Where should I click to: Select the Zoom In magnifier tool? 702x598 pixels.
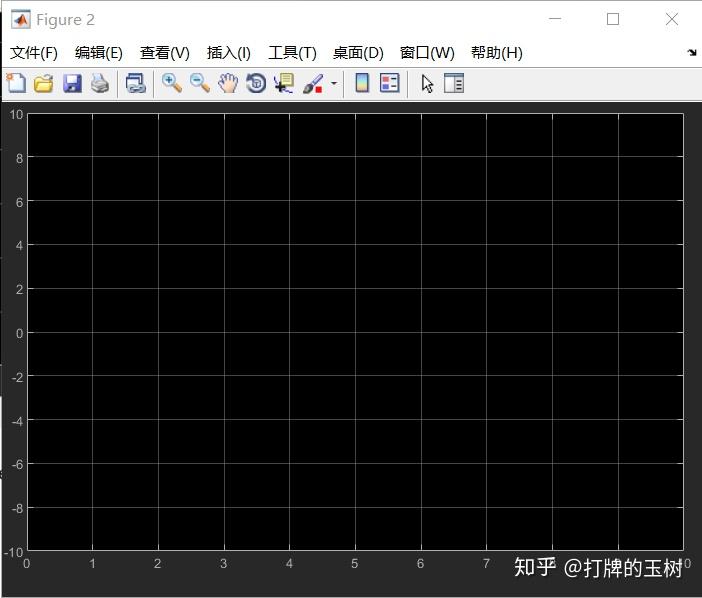tap(171, 83)
